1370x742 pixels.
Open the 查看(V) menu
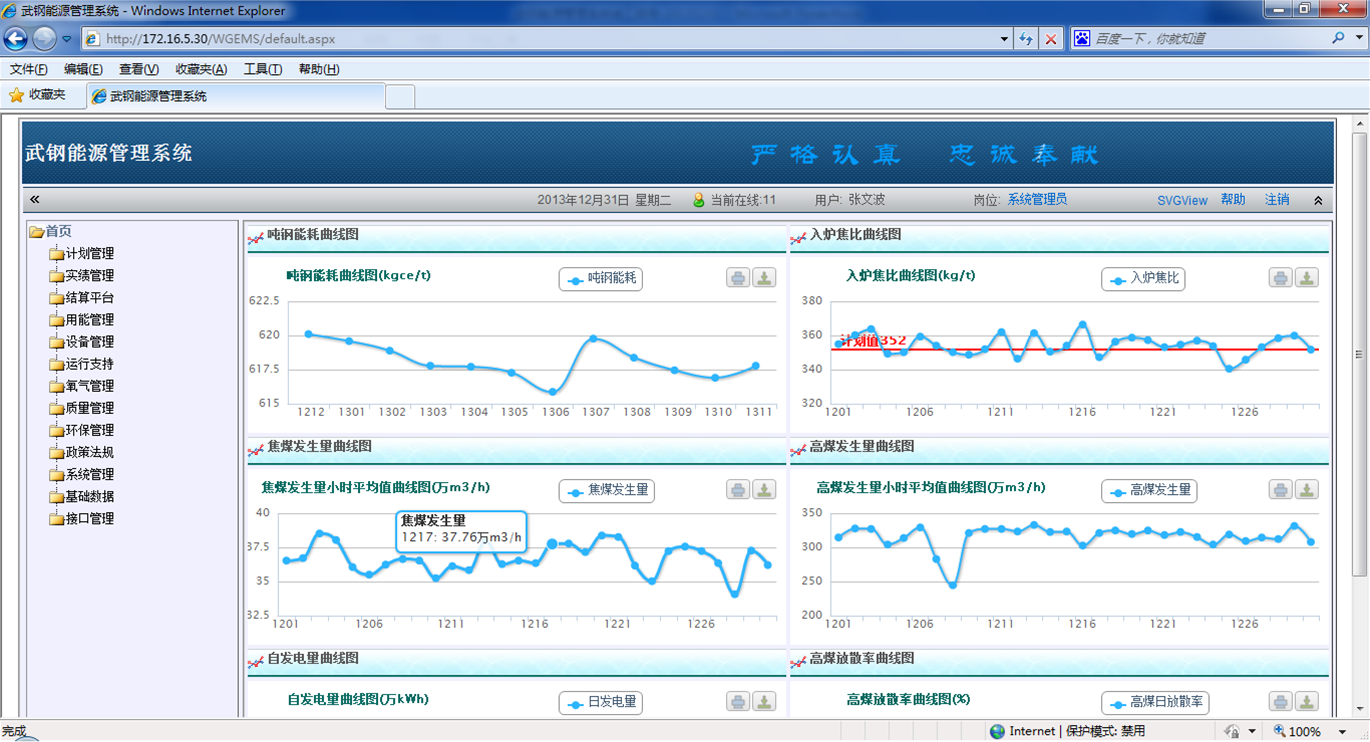139,70
